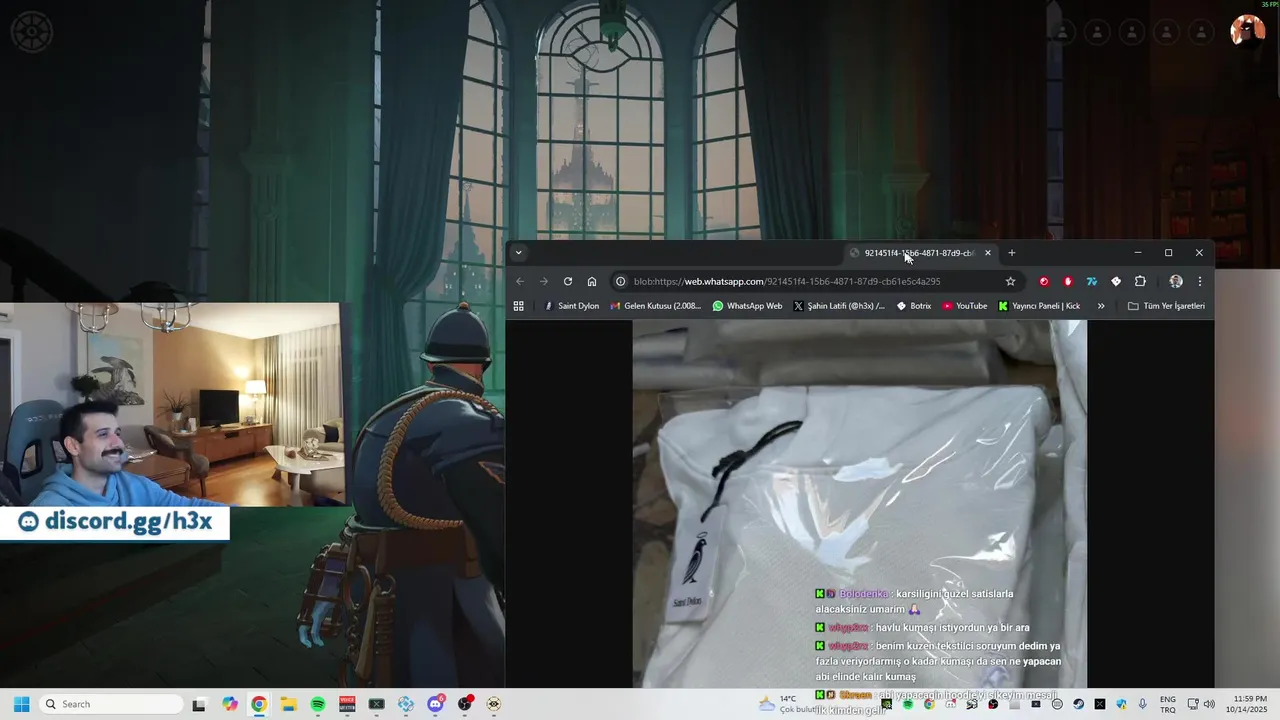
Task: Open the Botrix bookmark
Action: 914,306
